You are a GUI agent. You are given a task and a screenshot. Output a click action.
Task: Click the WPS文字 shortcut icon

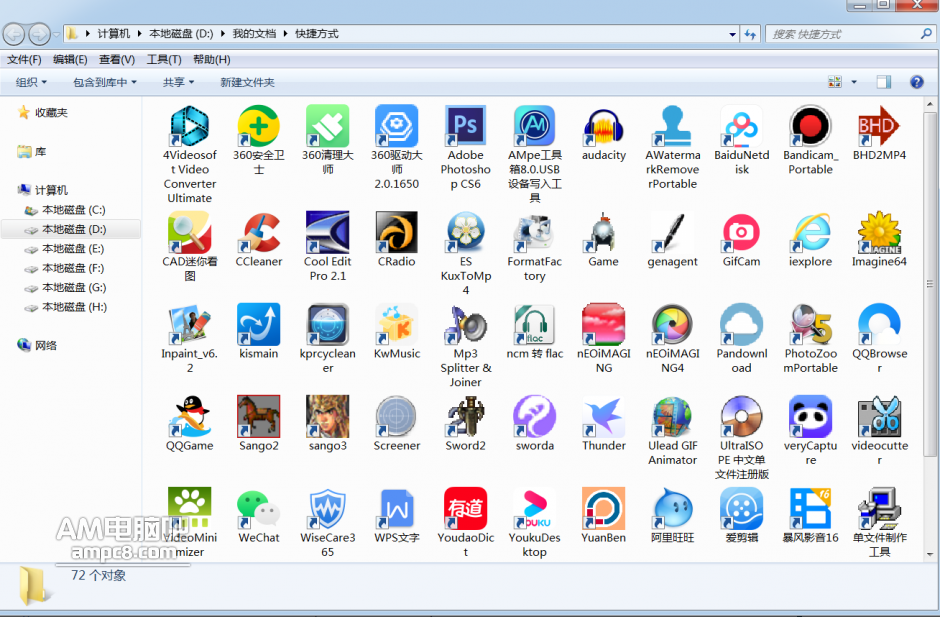point(396,508)
